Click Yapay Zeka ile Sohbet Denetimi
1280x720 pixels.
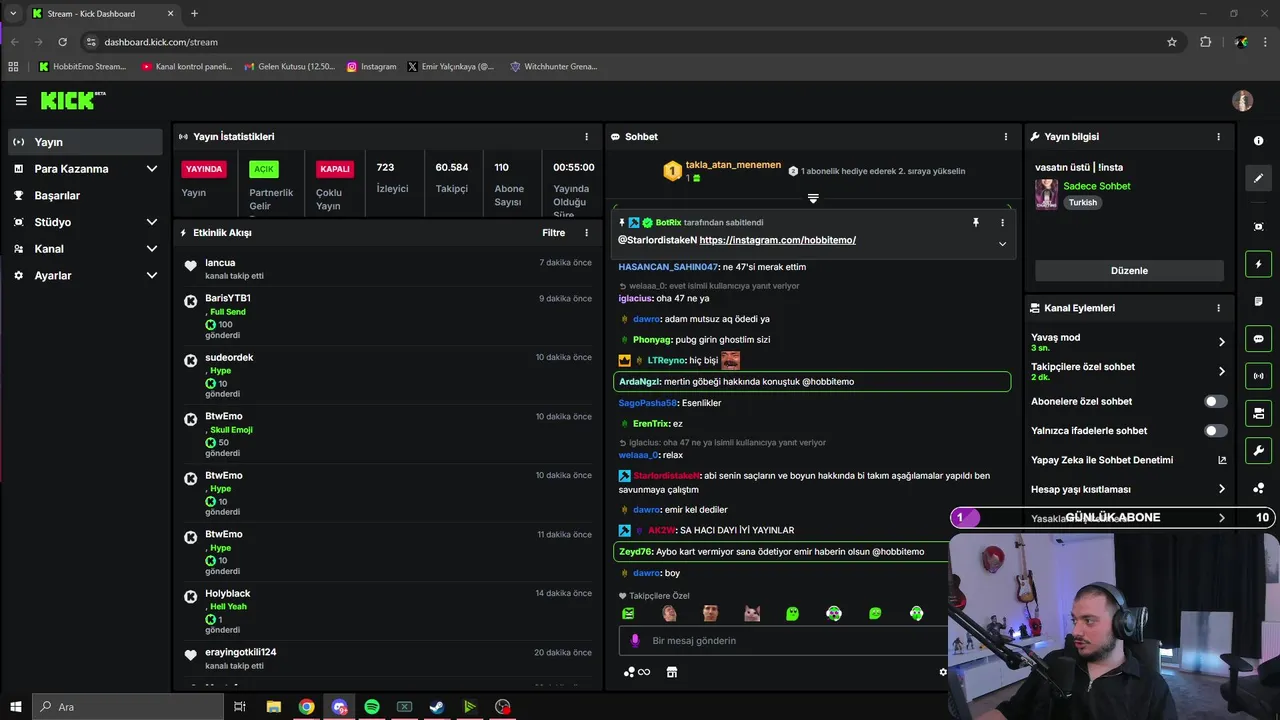pos(1102,460)
